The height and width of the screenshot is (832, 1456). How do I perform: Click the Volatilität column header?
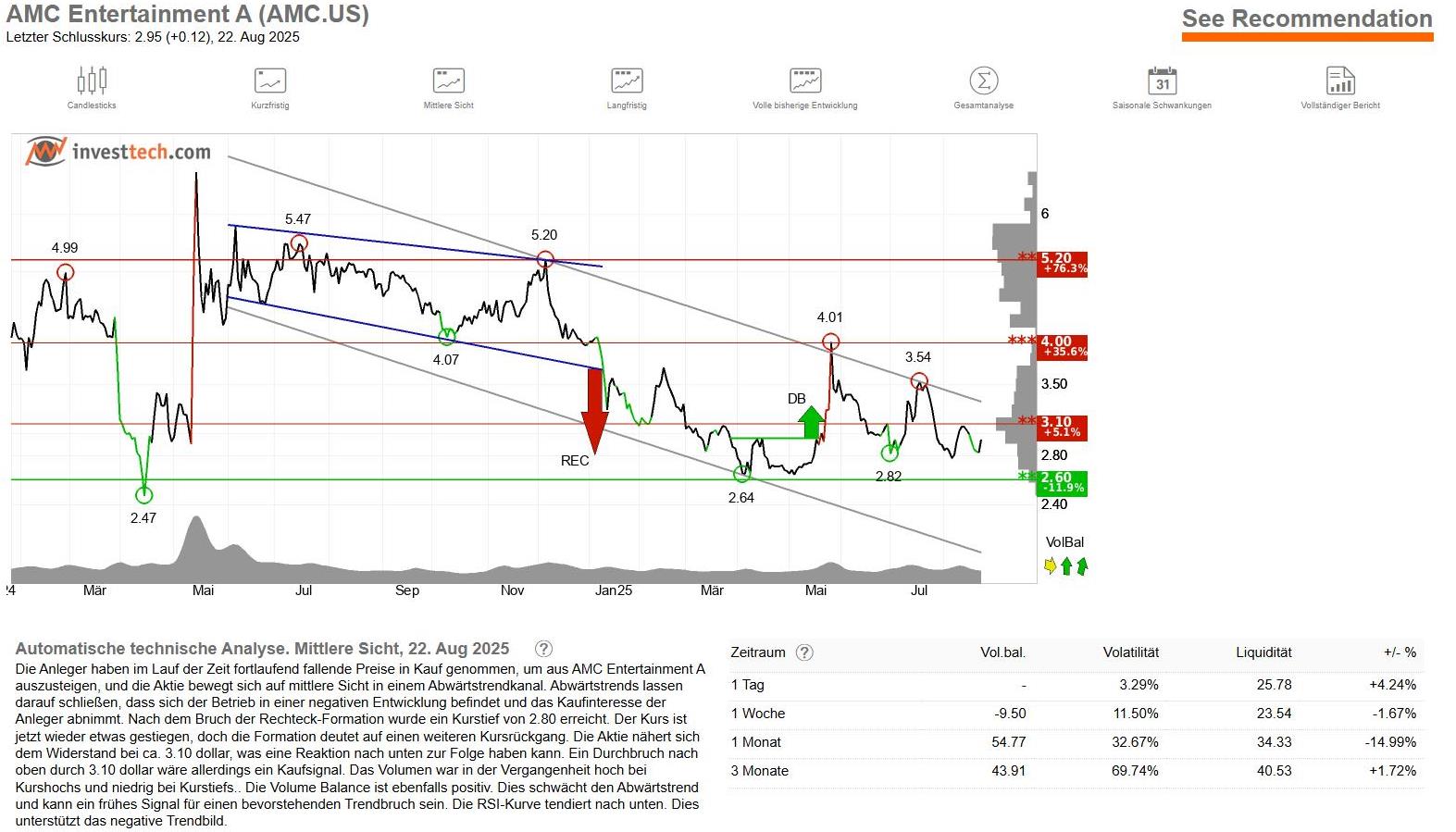pyautogui.click(x=1131, y=652)
